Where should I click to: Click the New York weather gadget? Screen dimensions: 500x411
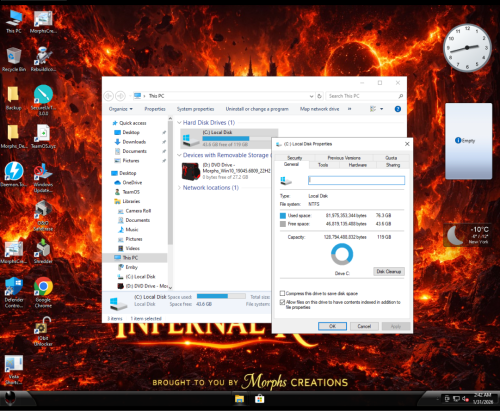(467, 235)
